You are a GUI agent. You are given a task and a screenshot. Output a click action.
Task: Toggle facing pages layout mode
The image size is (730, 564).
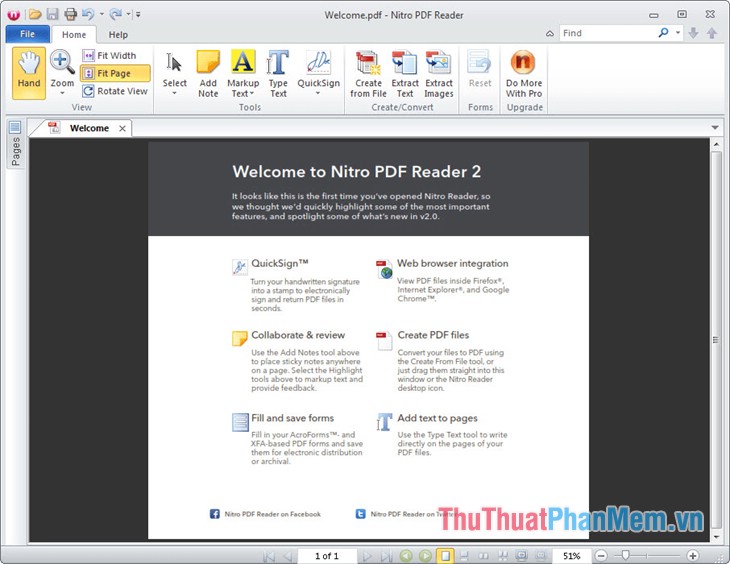tap(484, 556)
